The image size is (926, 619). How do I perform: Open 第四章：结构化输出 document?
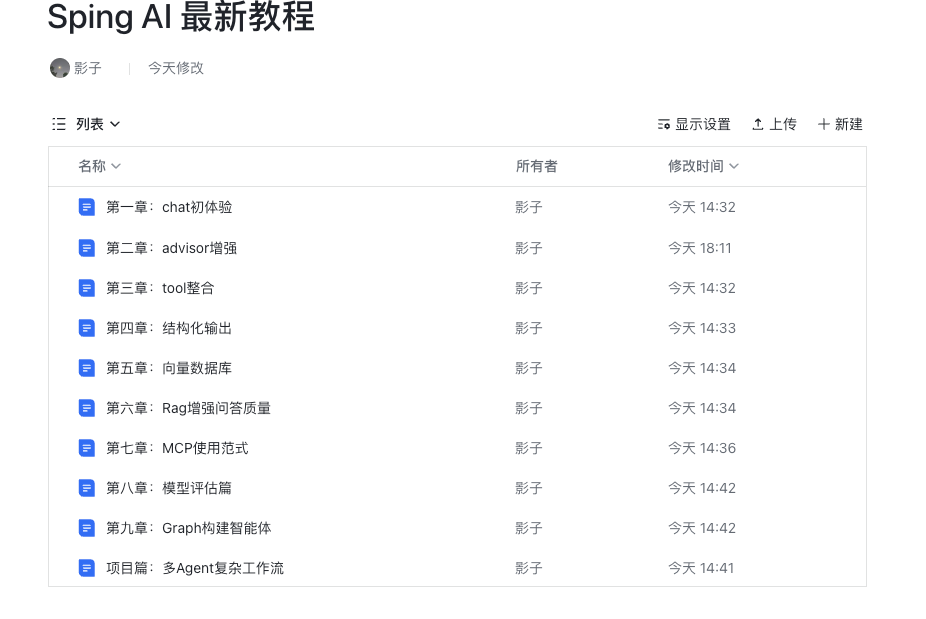(x=169, y=328)
